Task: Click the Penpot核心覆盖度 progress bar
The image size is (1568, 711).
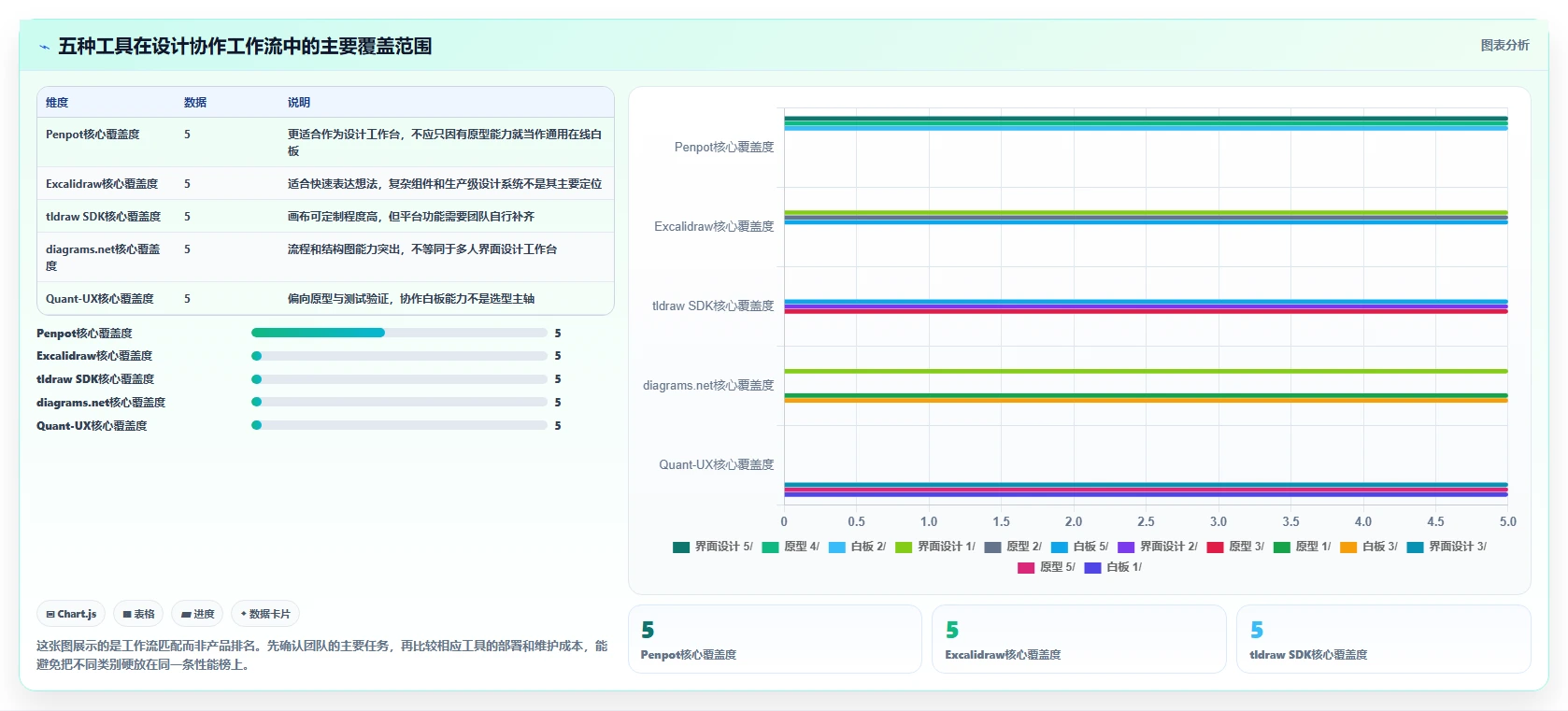Action: (399, 333)
